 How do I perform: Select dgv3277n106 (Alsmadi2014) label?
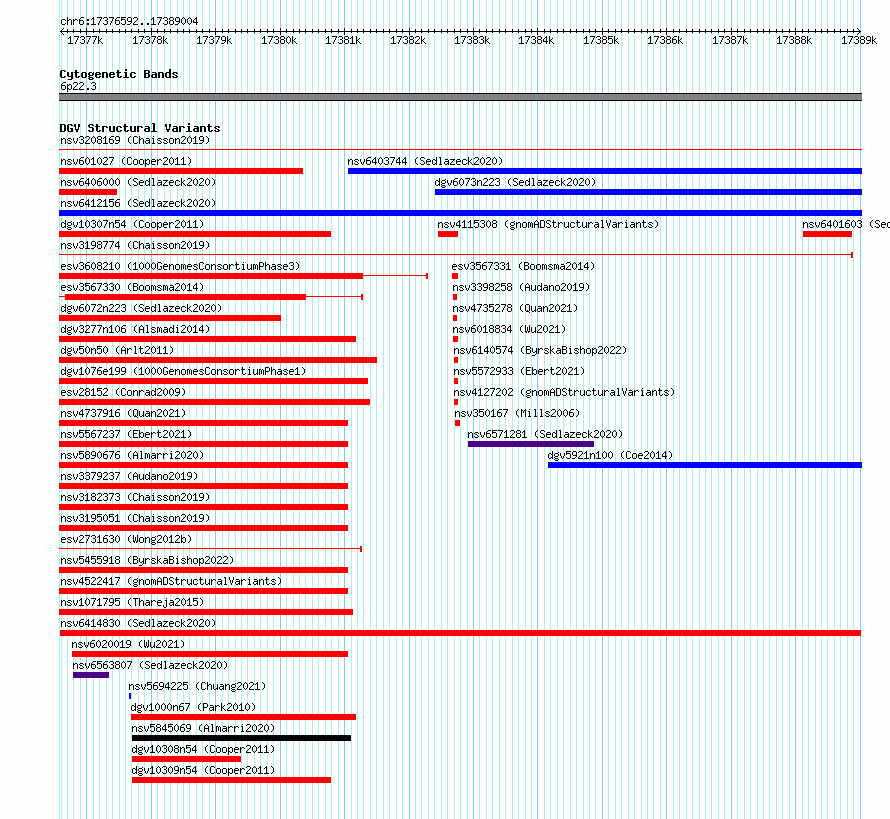tap(135, 329)
